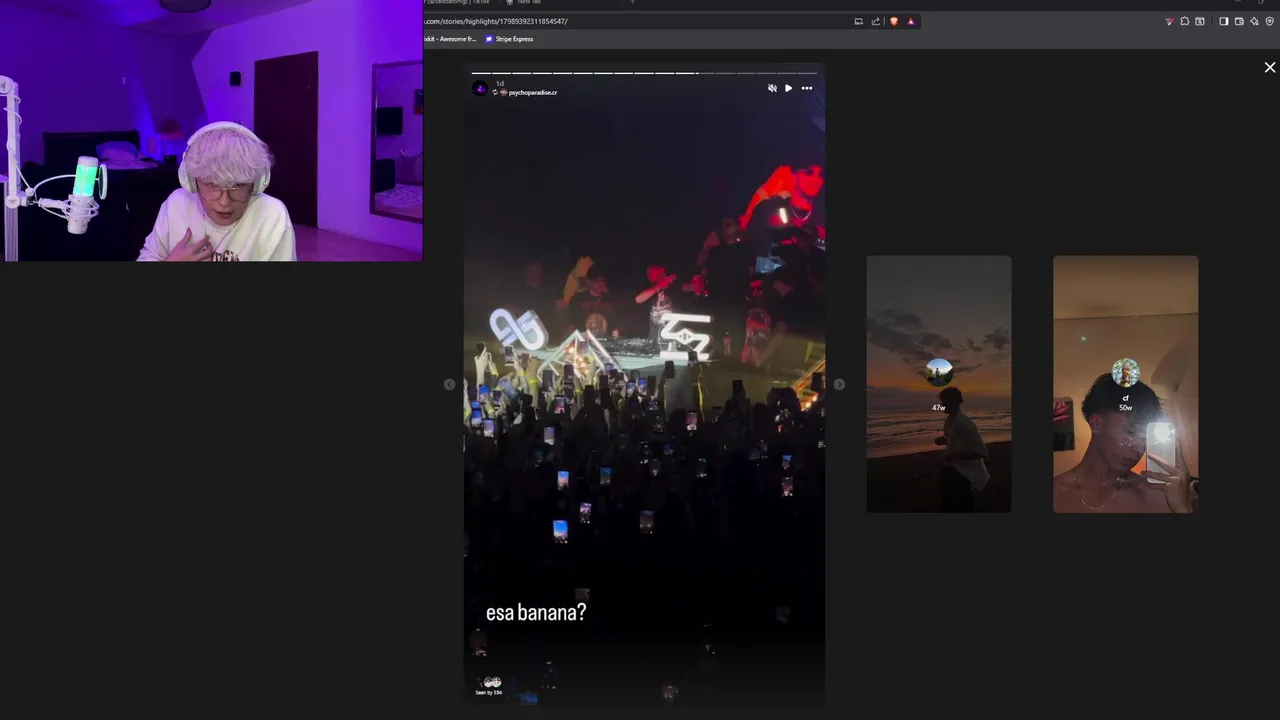Viewport: 1280px width, 720px height.
Task: Click the story progress bar segments
Action: tap(644, 73)
